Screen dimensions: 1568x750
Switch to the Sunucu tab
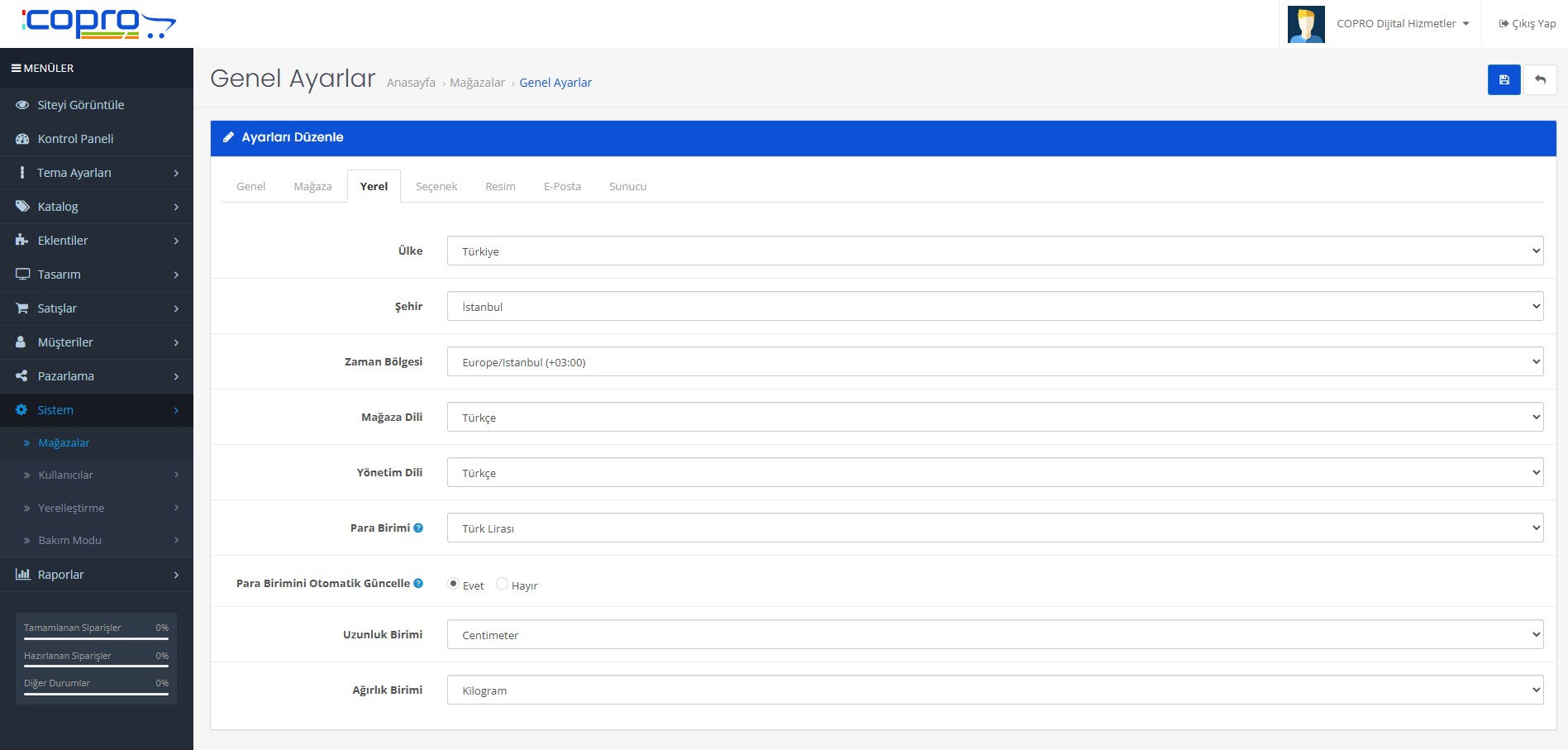click(x=627, y=187)
